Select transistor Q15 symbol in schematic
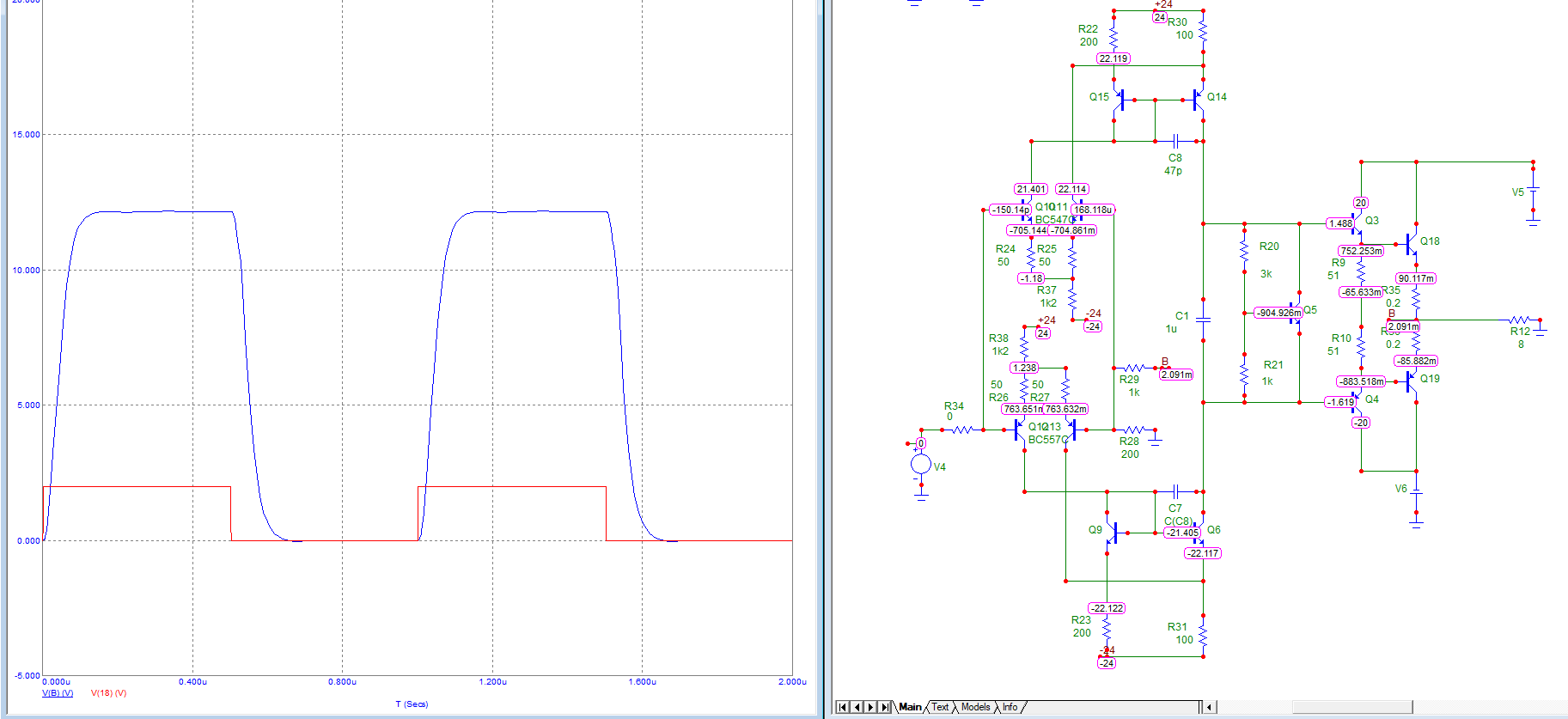Screen dimensions: 1568x719 [x=1119, y=100]
